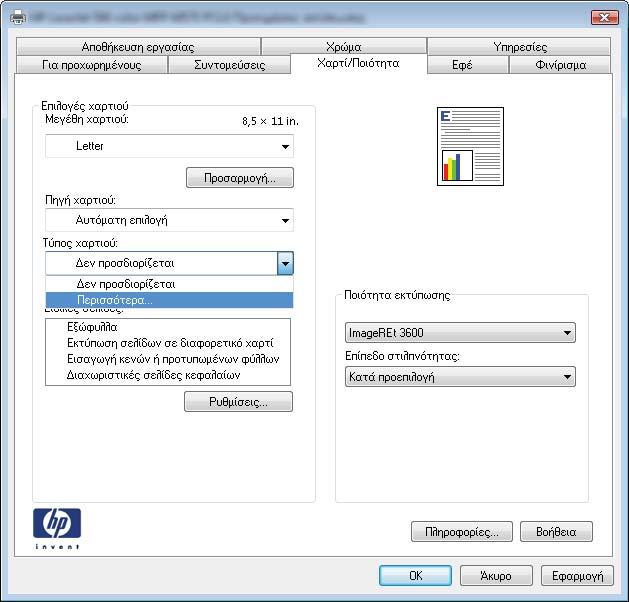The width and height of the screenshot is (629, 602).
Task: Open the Φινίρισμα tab
Action: (x=560, y=65)
